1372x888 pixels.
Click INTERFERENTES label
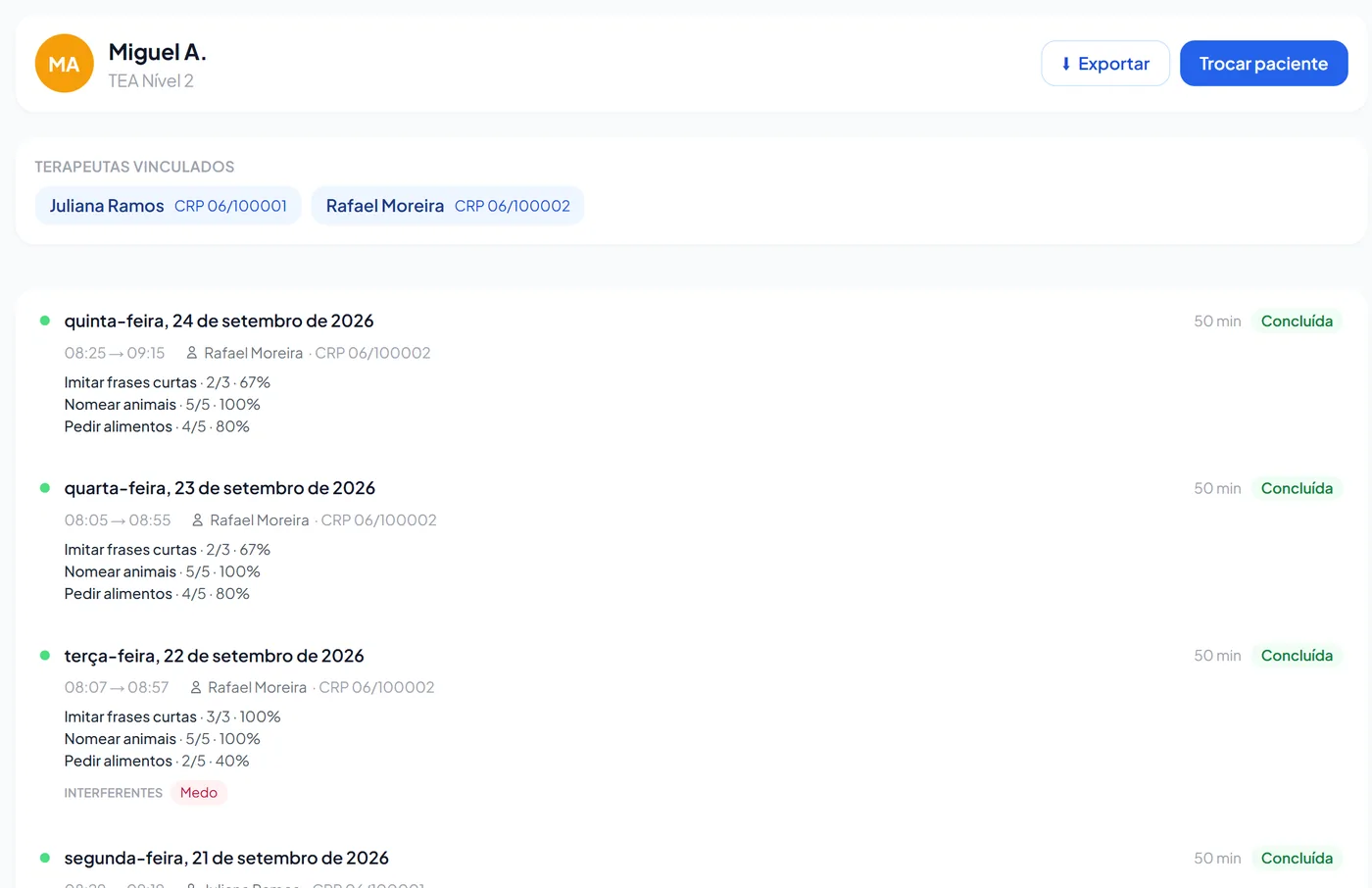pyautogui.click(x=114, y=793)
